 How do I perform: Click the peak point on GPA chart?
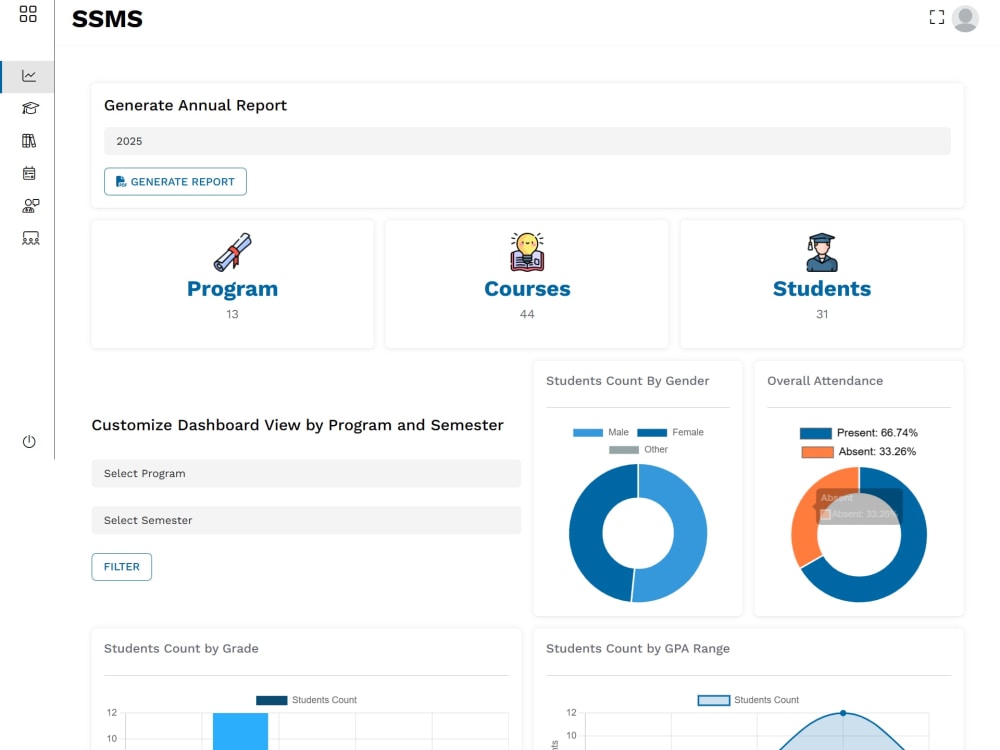(843, 713)
